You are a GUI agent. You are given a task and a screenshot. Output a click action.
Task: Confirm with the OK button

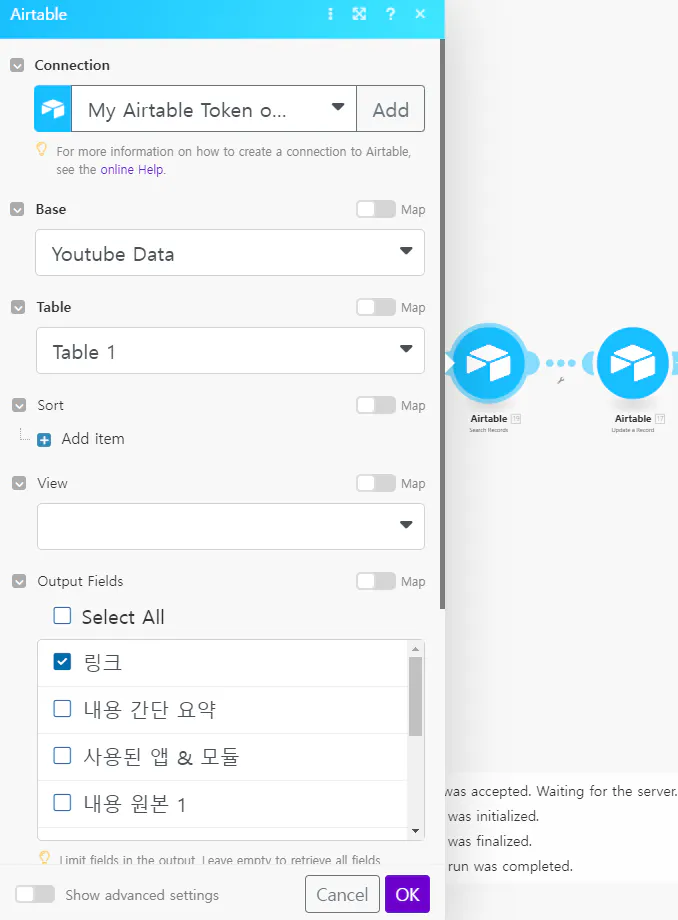[x=408, y=894]
